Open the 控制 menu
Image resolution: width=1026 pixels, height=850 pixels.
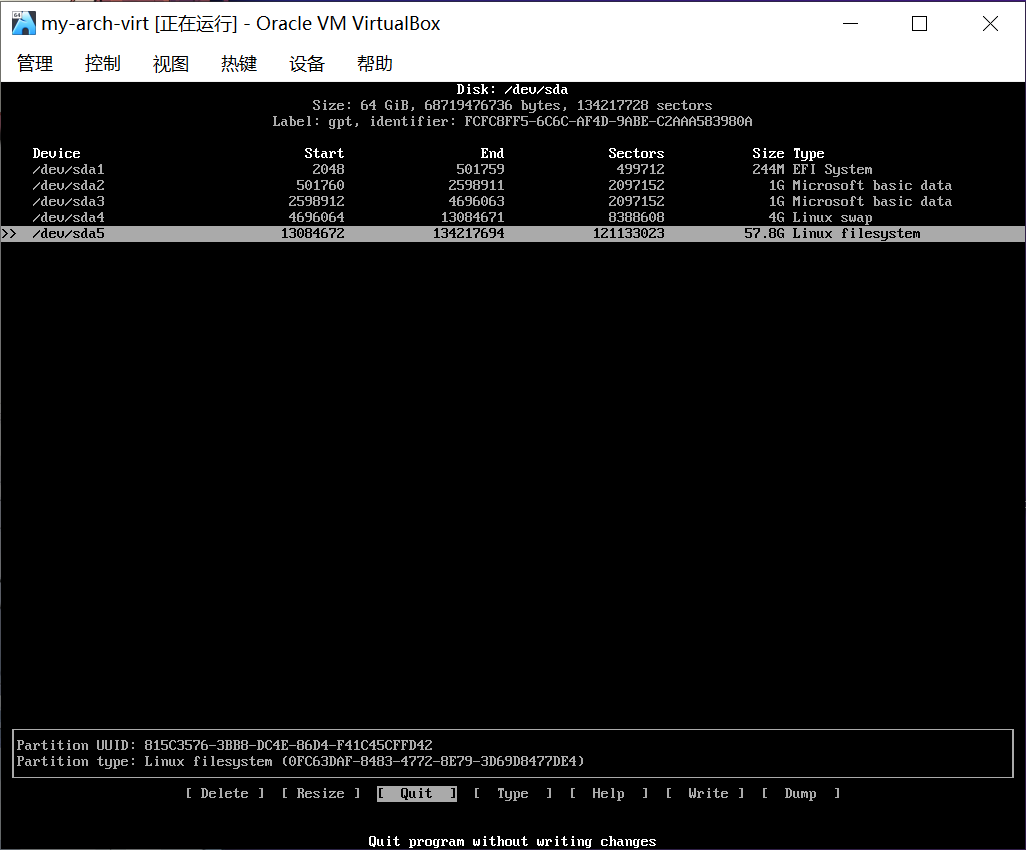point(103,64)
